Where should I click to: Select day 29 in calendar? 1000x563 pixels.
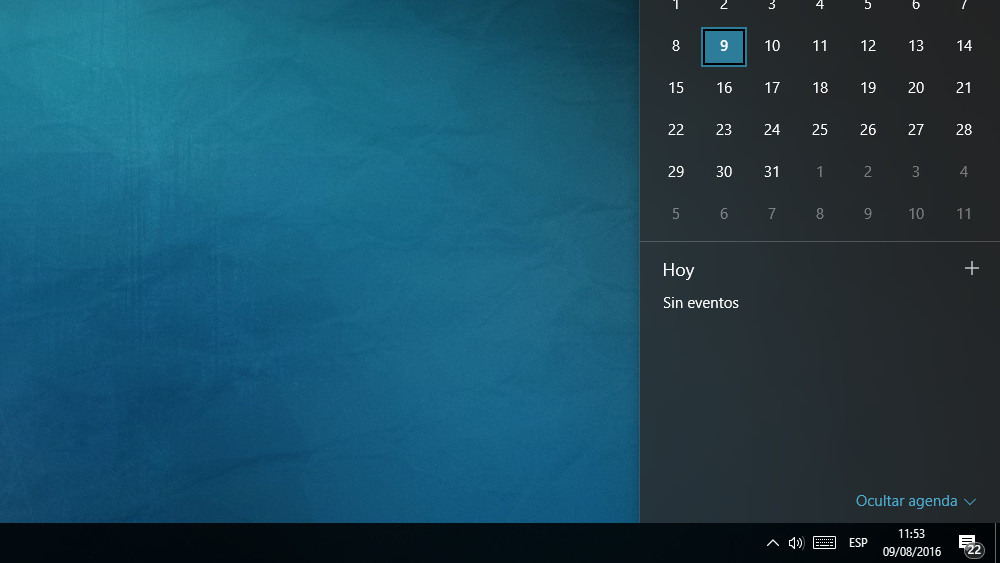[676, 172]
